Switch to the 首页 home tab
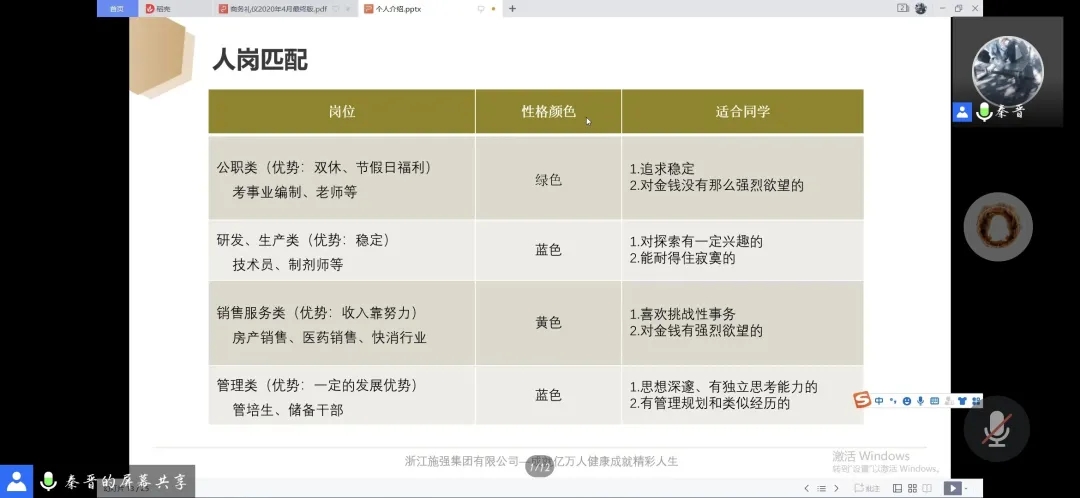 pos(117,8)
